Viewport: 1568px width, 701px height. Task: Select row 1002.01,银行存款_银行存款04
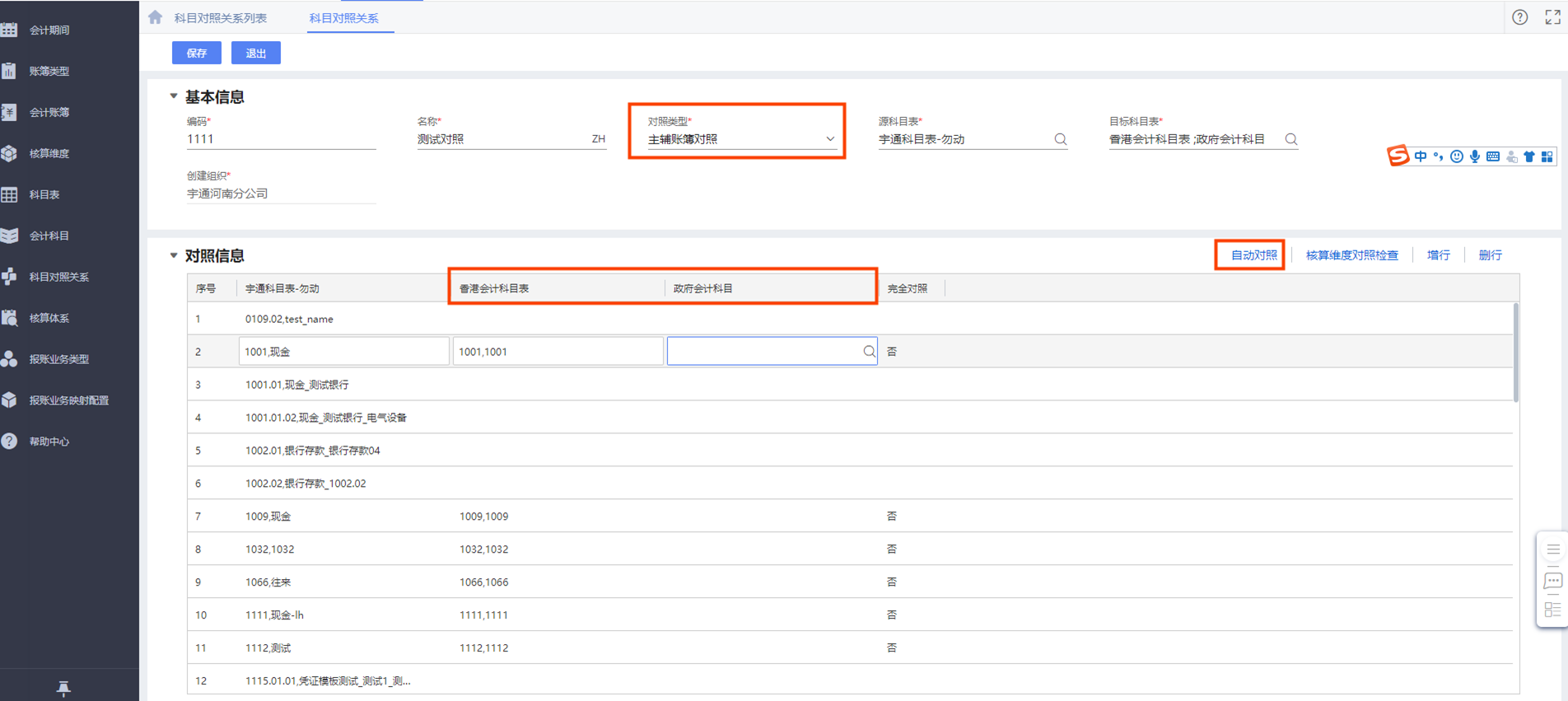pyautogui.click(x=850, y=451)
